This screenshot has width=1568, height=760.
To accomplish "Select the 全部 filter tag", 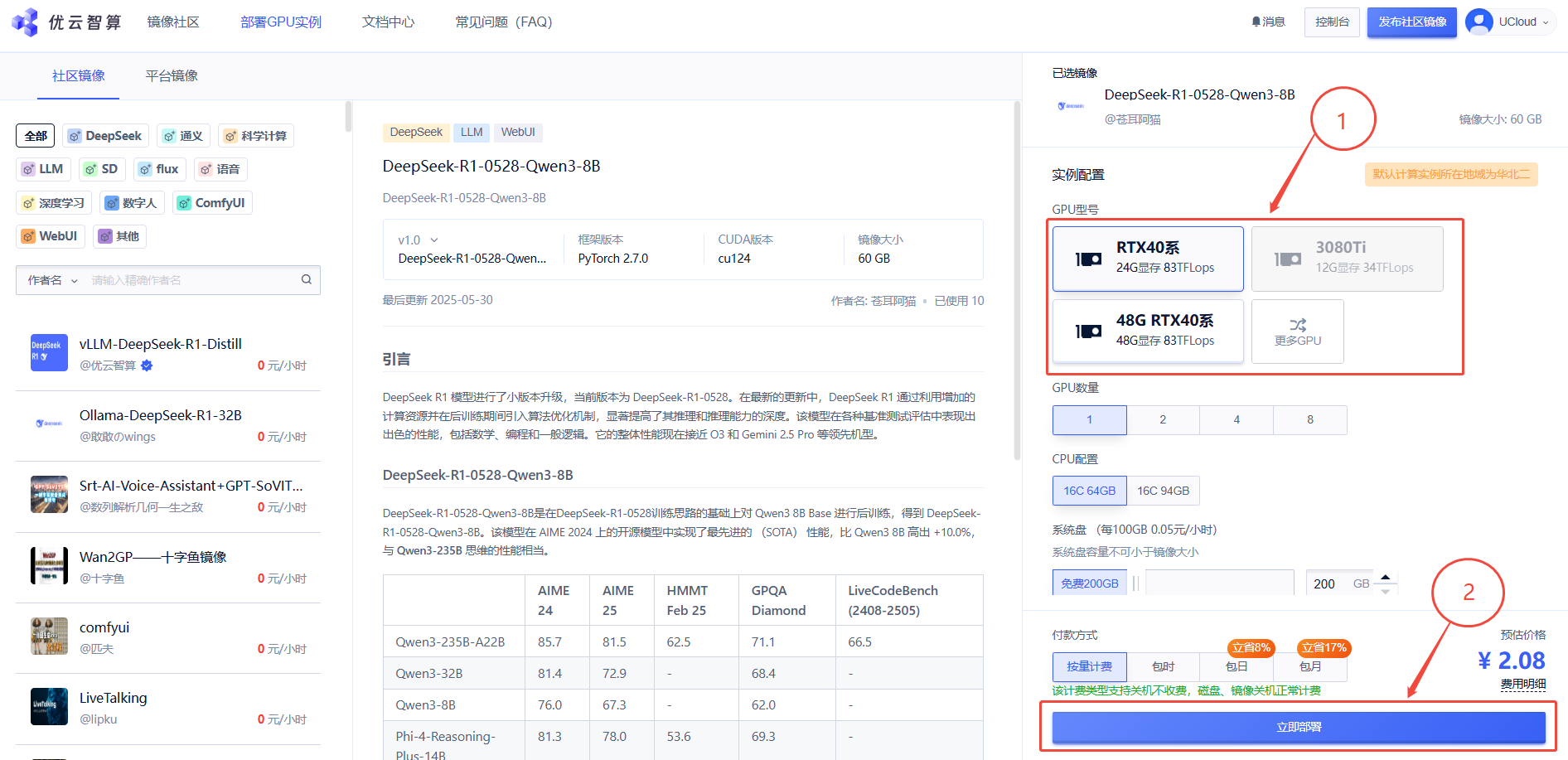I will tap(36, 136).
